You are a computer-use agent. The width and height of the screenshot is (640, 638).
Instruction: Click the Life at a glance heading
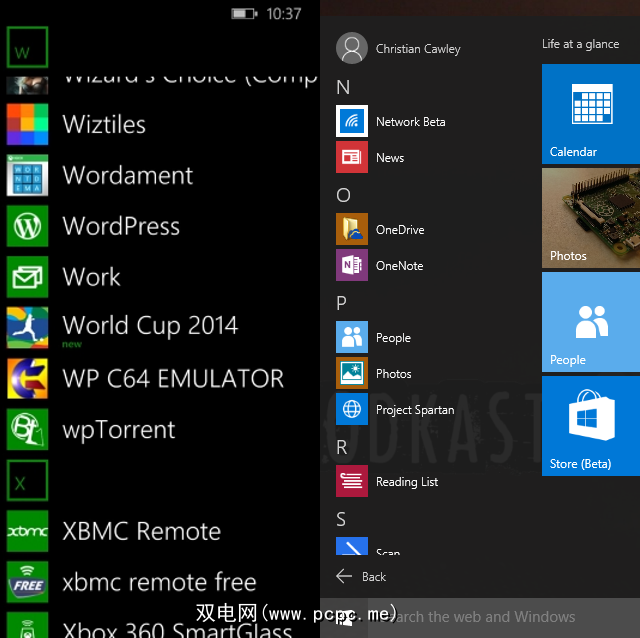580,44
